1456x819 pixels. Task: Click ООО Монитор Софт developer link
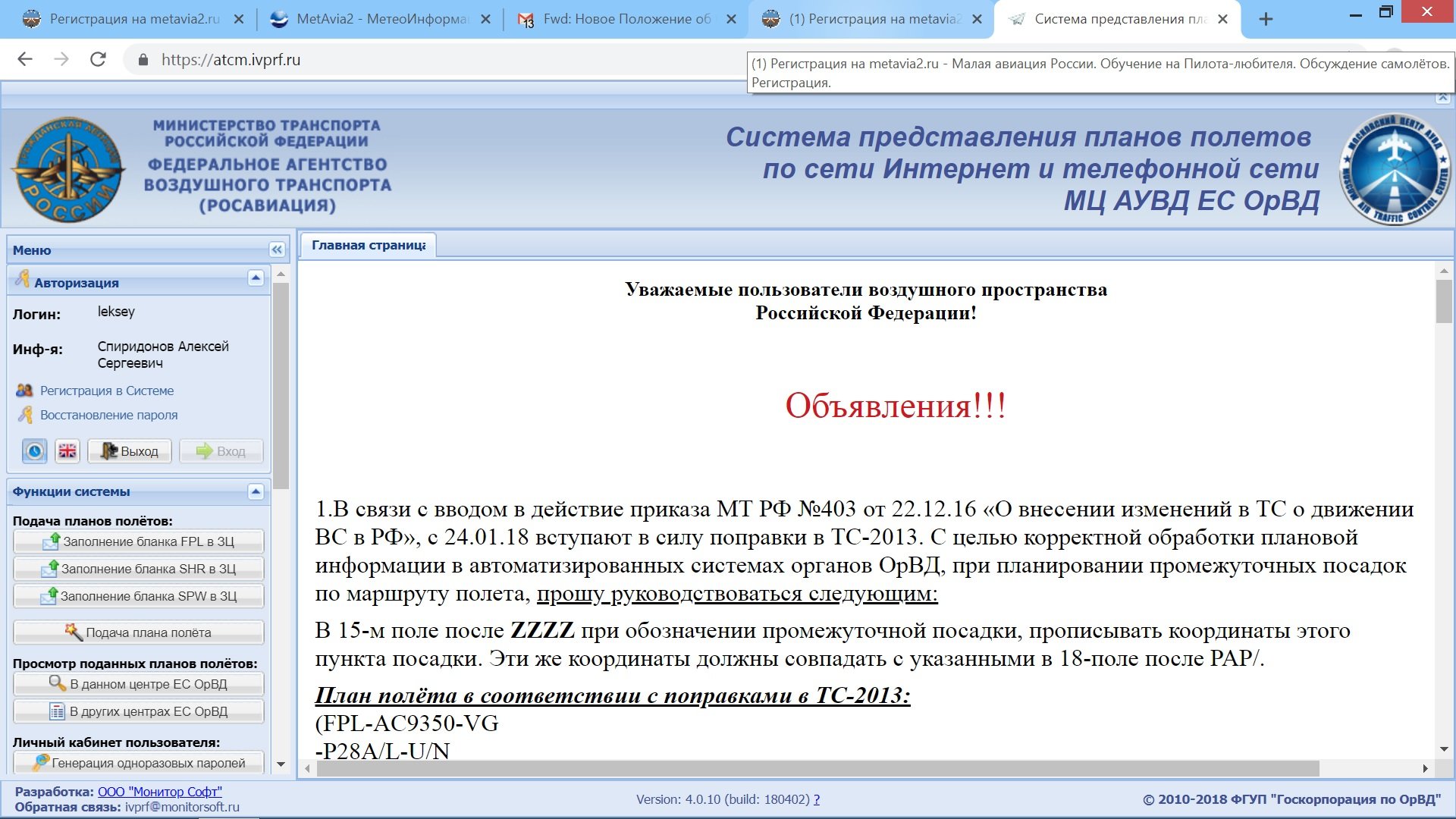(x=160, y=792)
